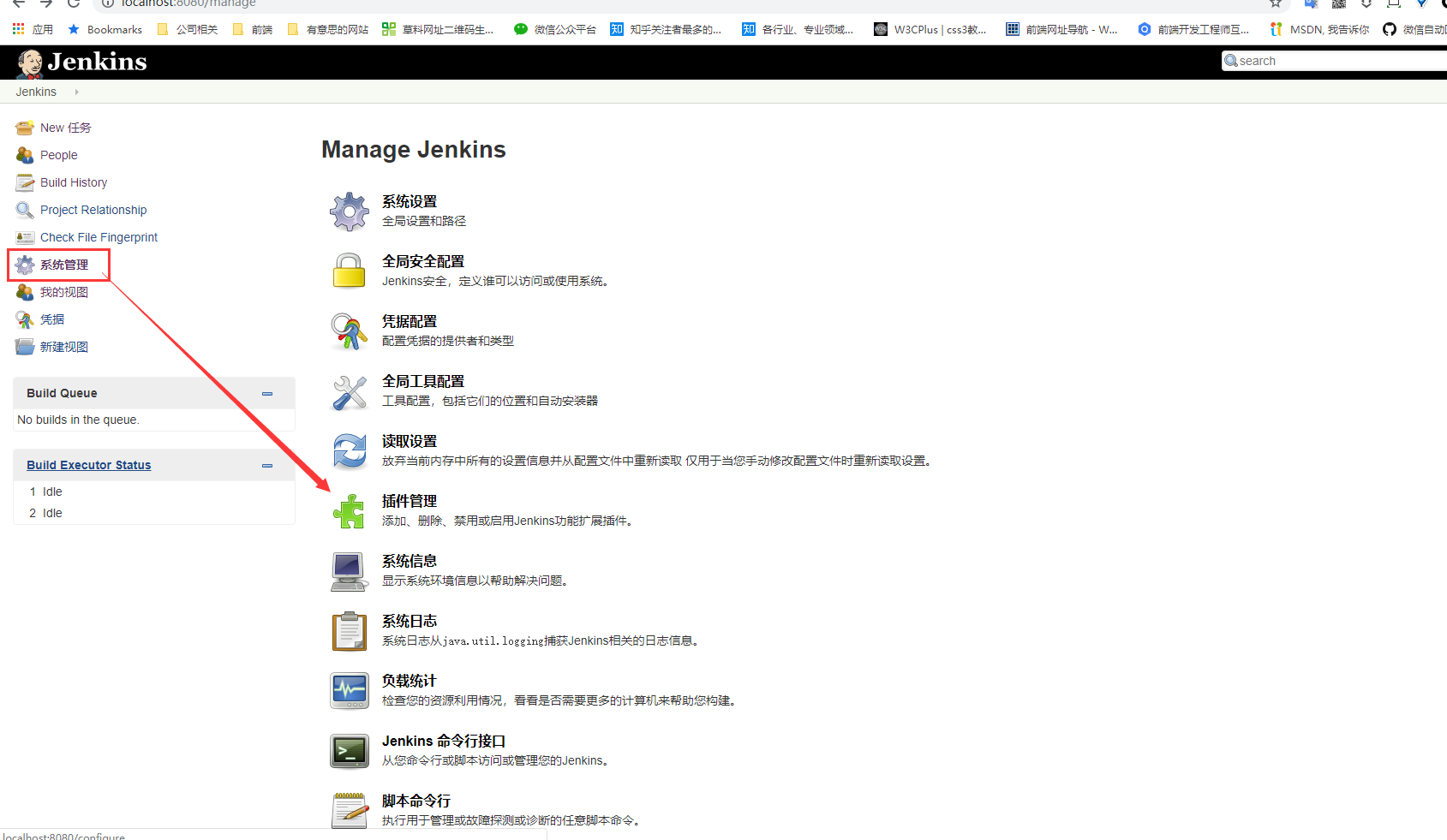Image resolution: width=1447 pixels, height=840 pixels.
Task: Click the 负载统计 monitor icon
Action: pyautogui.click(x=350, y=691)
